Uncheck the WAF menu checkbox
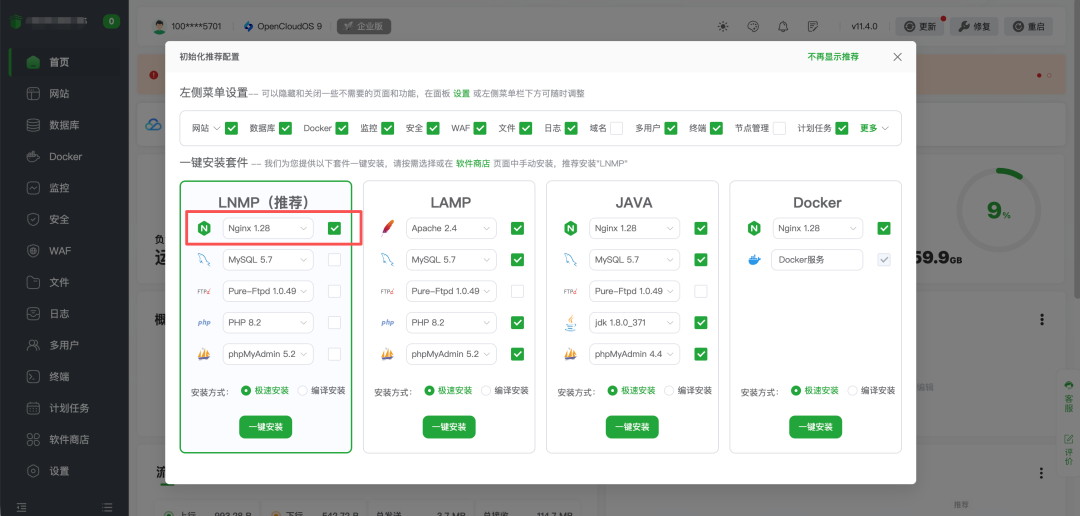This screenshot has width=1080, height=516. point(480,128)
